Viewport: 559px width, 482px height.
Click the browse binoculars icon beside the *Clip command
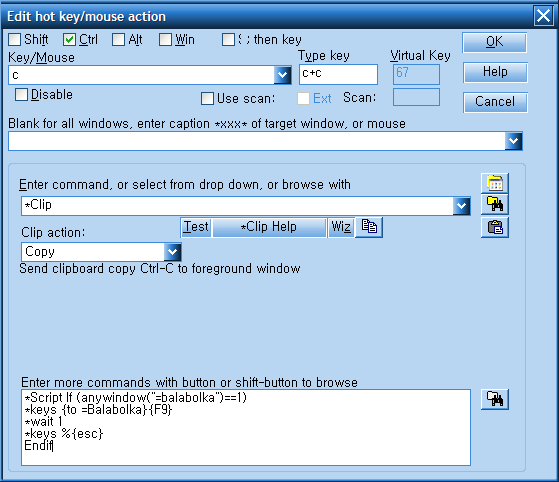[x=495, y=204]
